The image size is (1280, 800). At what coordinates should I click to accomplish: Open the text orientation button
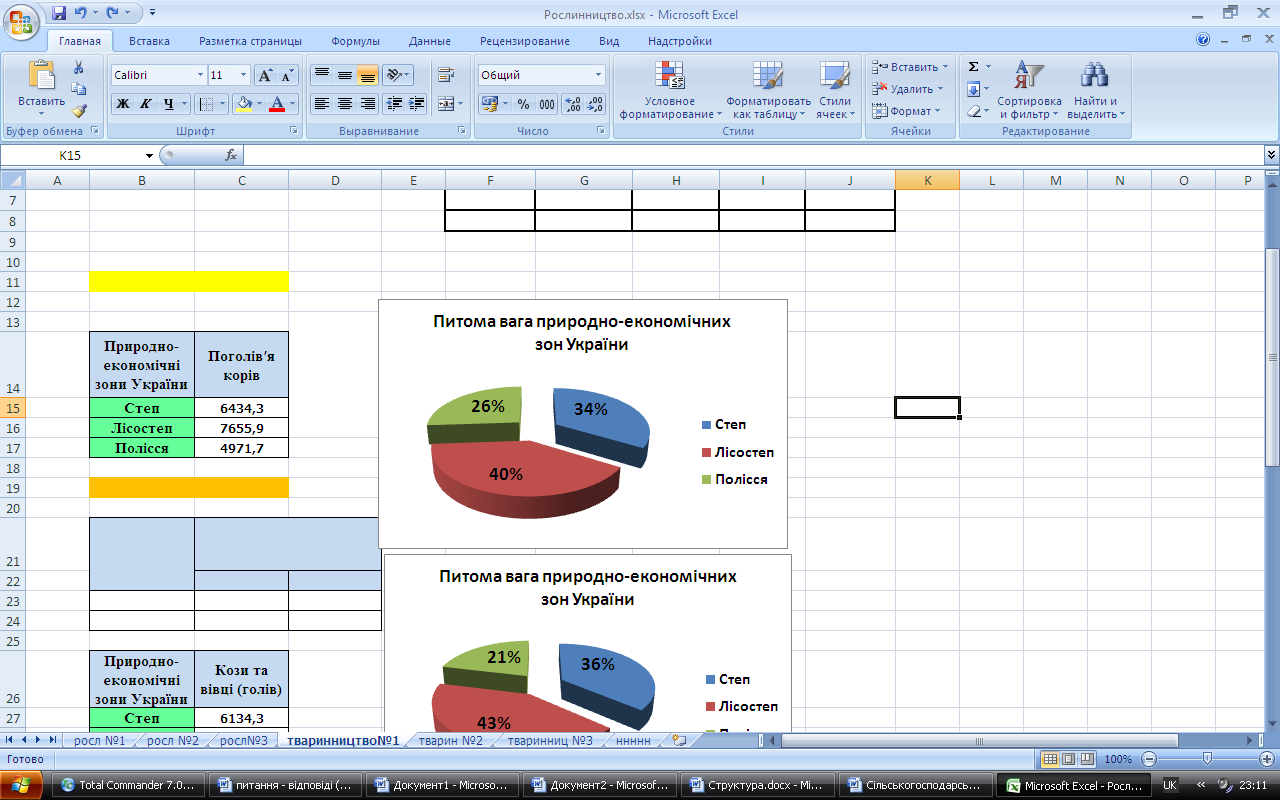click(397, 75)
